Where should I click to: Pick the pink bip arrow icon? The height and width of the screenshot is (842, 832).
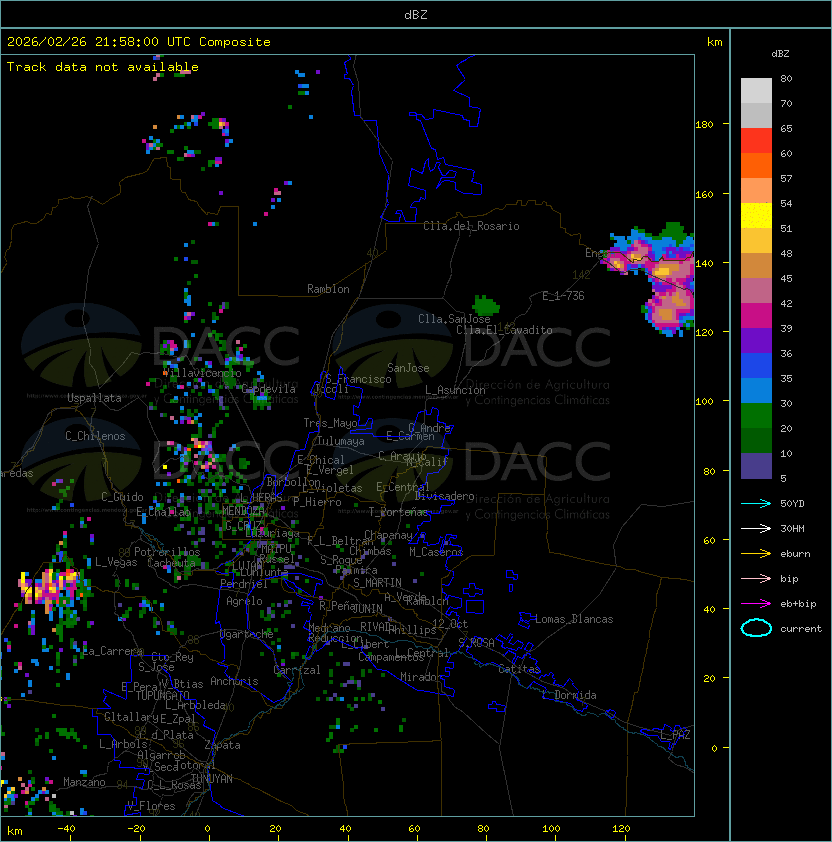(x=756, y=578)
